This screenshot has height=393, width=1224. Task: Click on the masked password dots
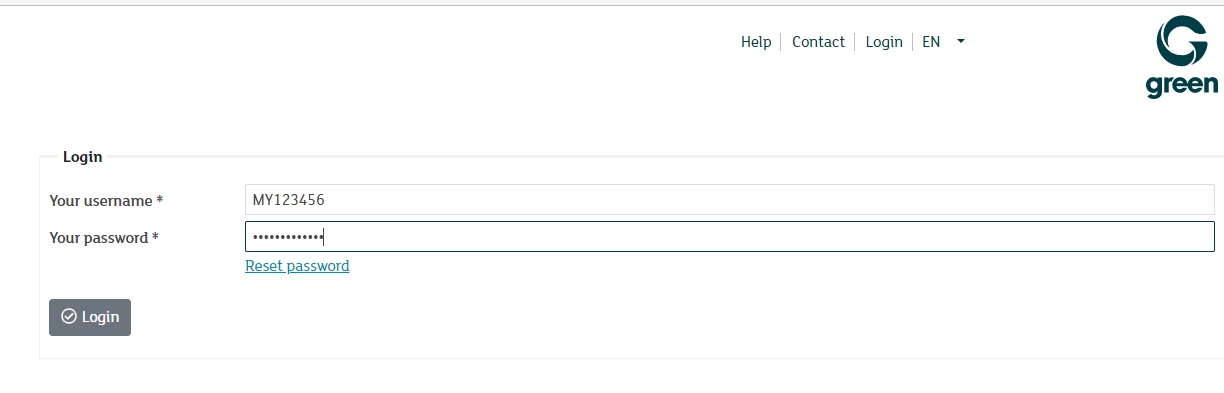(288, 237)
